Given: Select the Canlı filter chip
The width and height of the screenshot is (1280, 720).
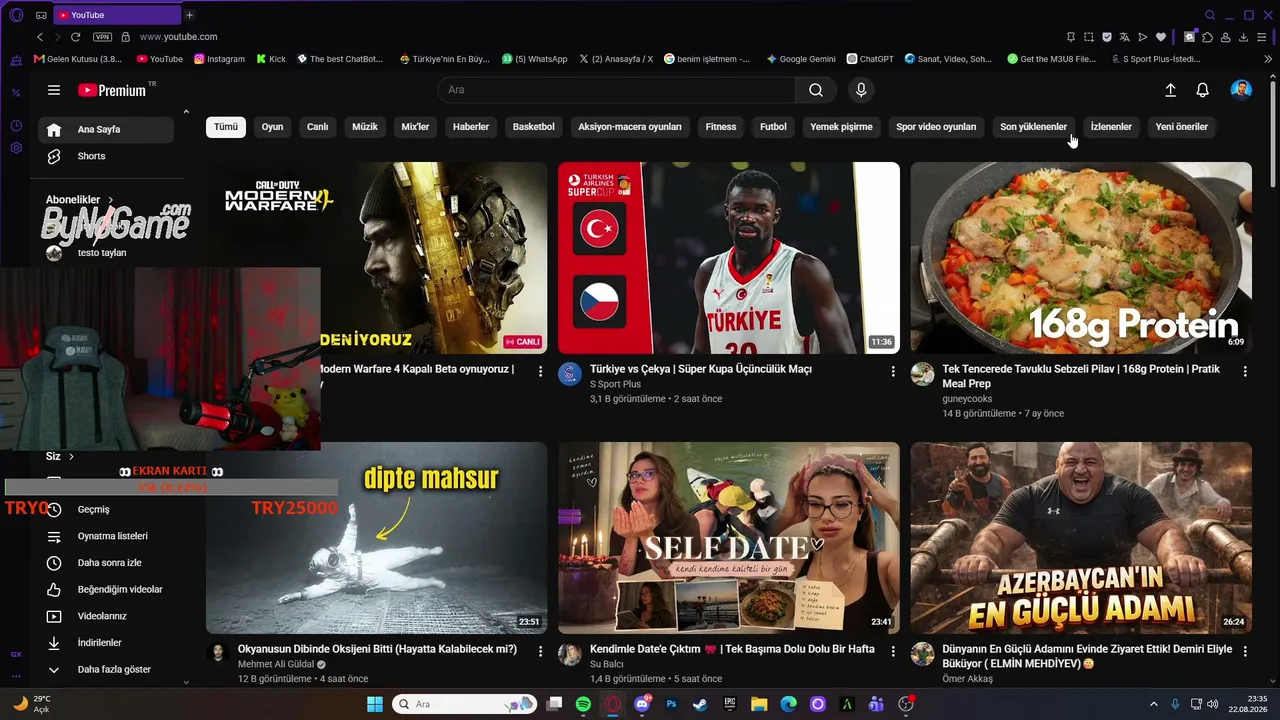Looking at the screenshot, I should (317, 127).
